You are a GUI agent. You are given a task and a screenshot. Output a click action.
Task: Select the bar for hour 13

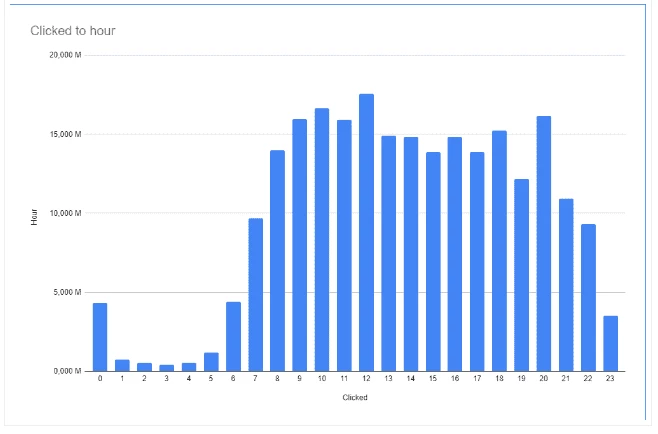pyautogui.click(x=389, y=254)
